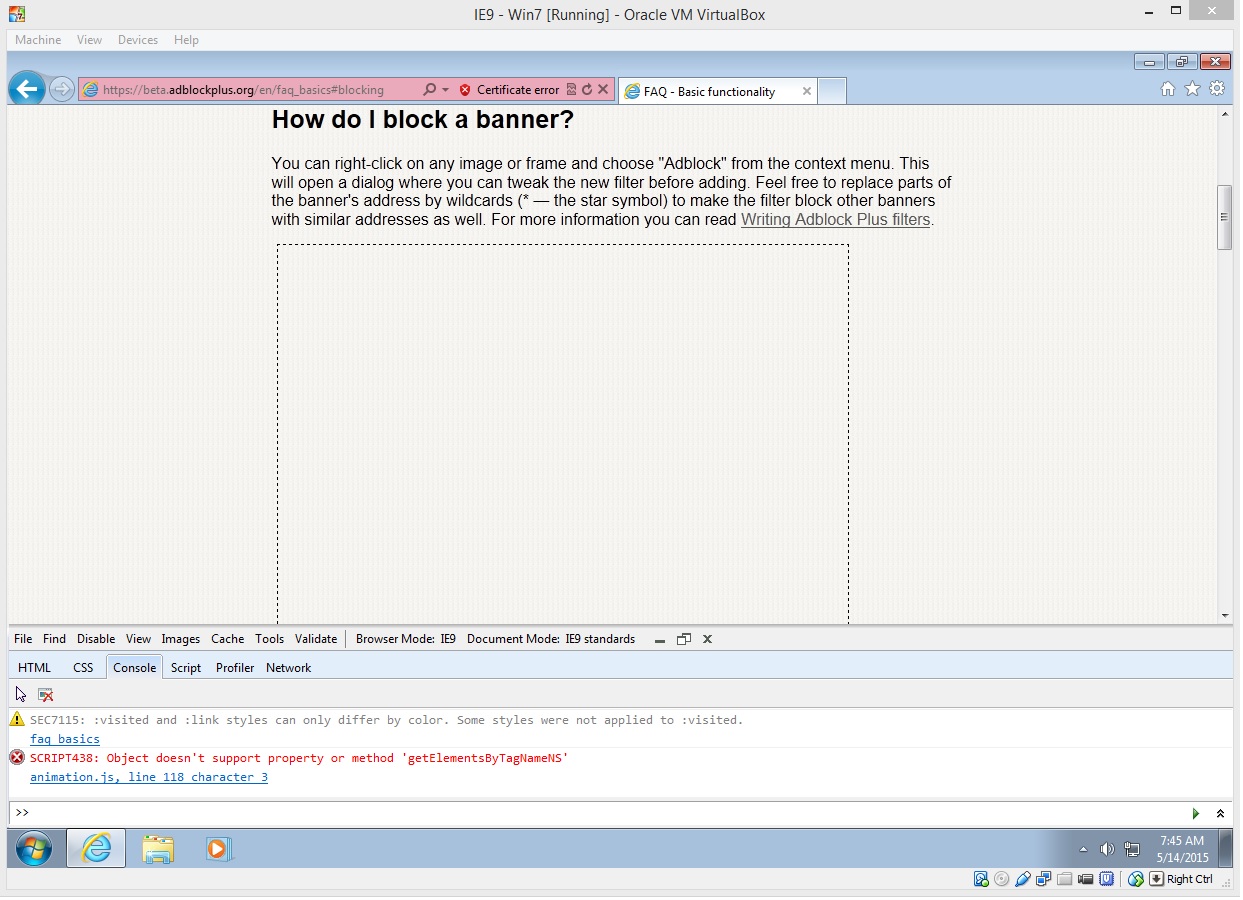
Task: Click the Internet Explorer taskbar icon
Action: point(96,849)
